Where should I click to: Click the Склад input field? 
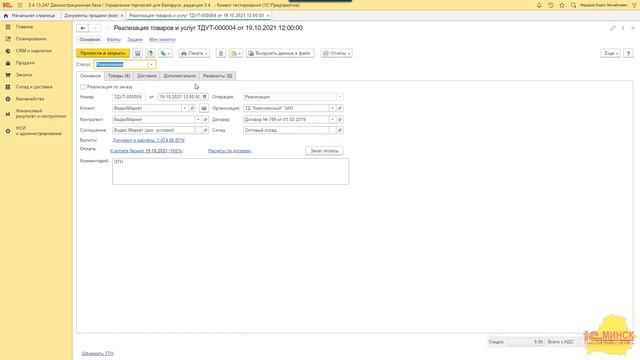(287, 130)
